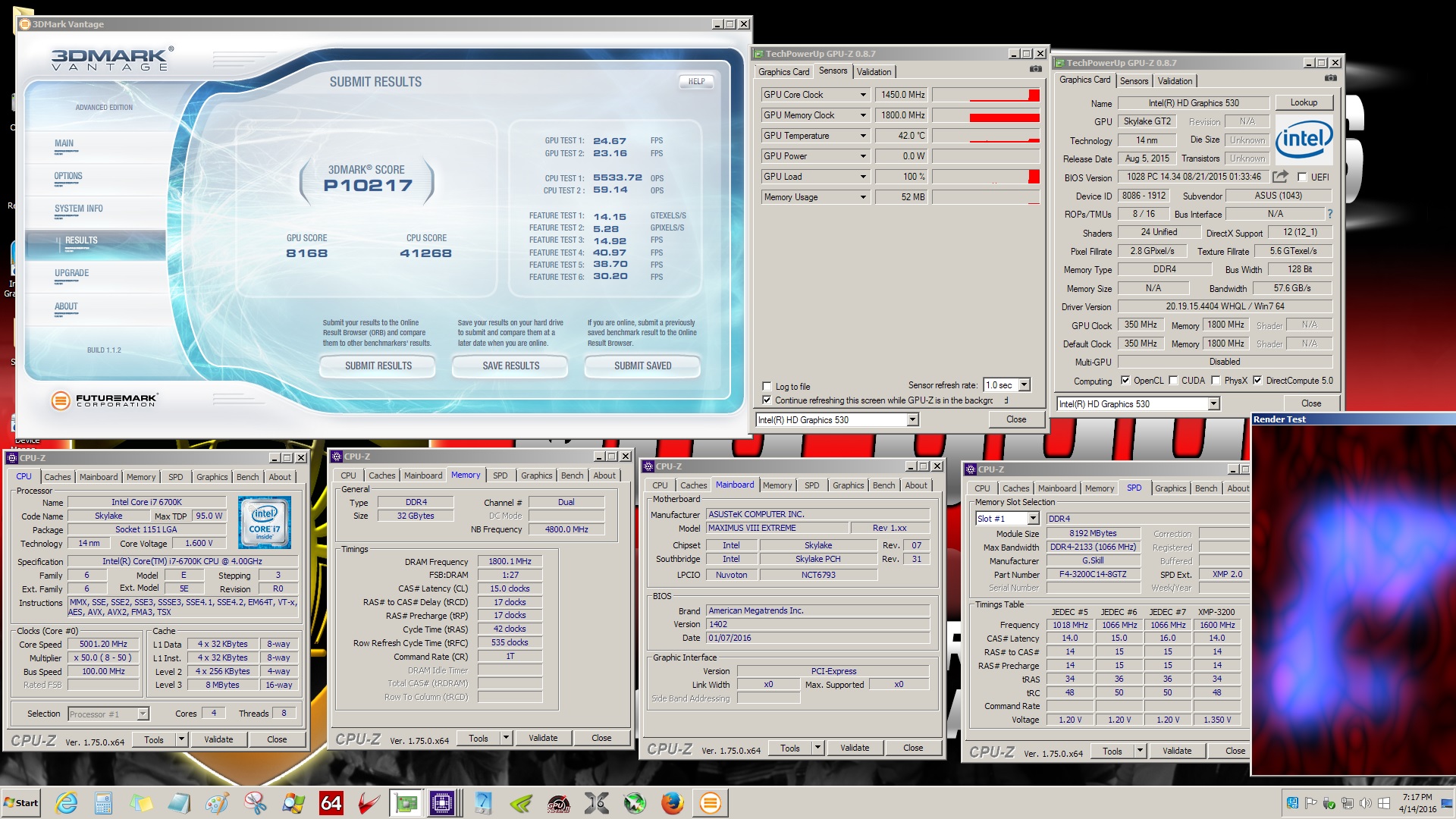Switch to 3DMark Vantage orange taskbar icon
1456x819 pixels.
pyautogui.click(x=711, y=803)
